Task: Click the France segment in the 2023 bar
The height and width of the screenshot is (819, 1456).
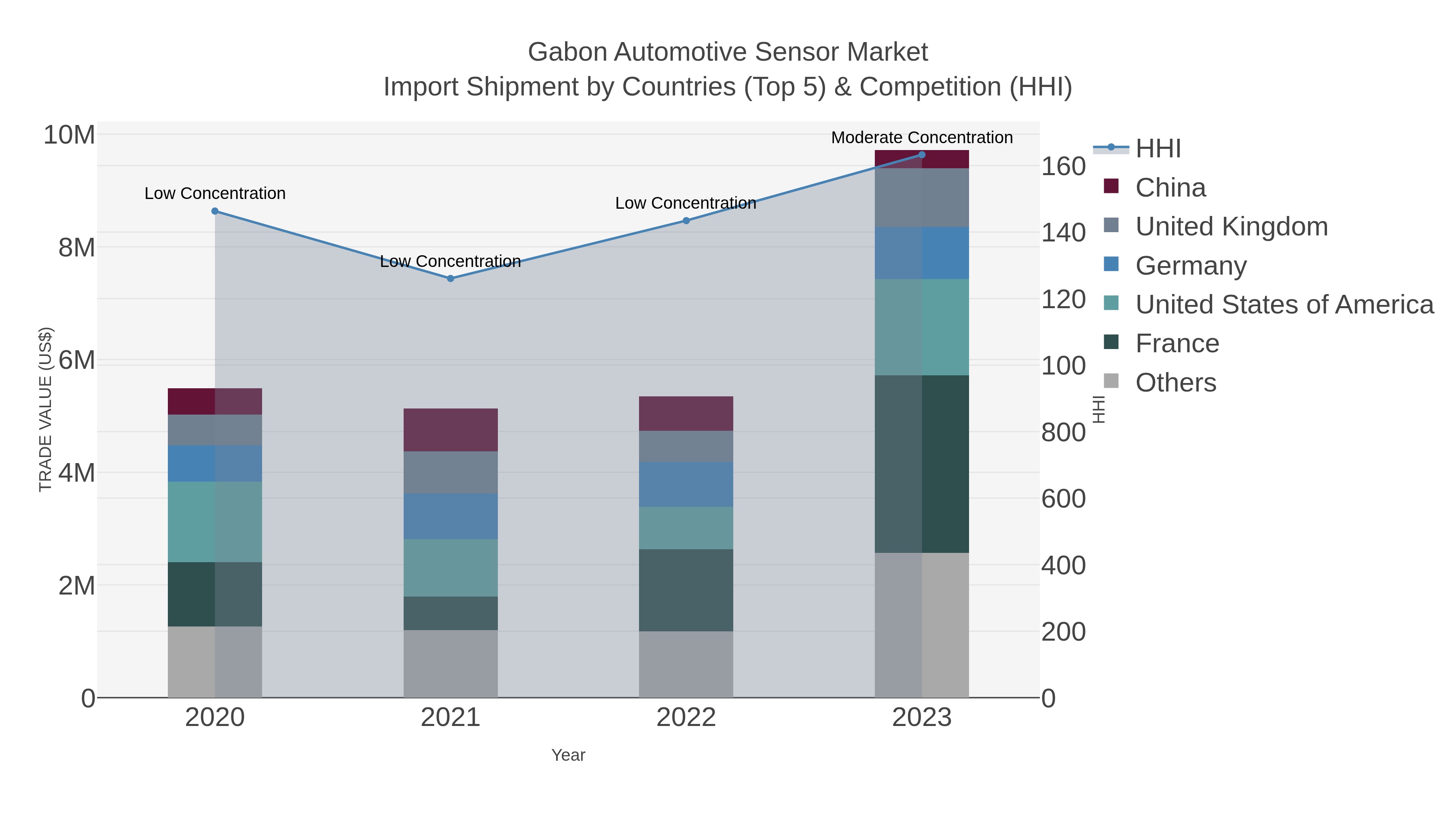Action: tap(922, 464)
